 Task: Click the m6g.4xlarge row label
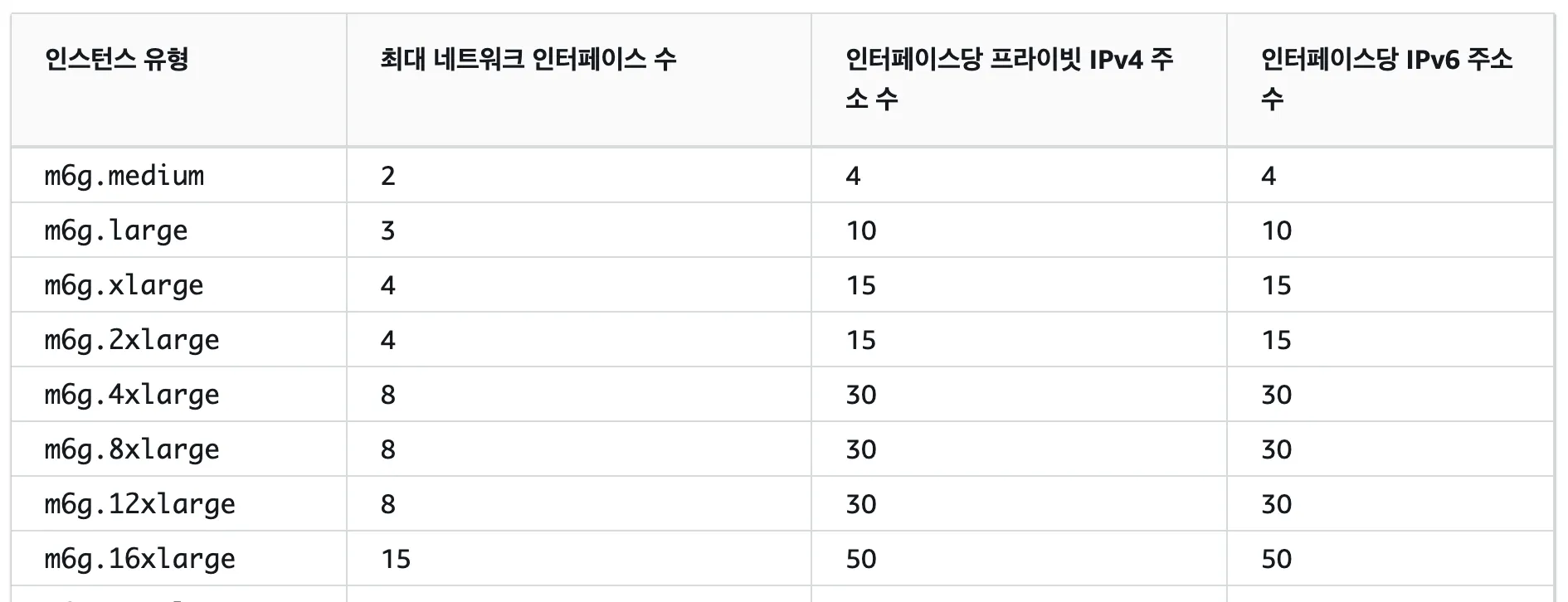tap(132, 395)
